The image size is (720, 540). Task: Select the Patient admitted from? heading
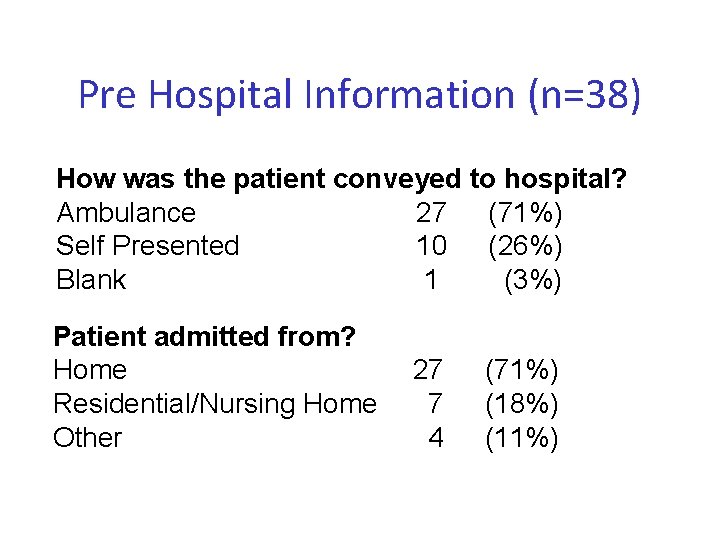coord(205,336)
